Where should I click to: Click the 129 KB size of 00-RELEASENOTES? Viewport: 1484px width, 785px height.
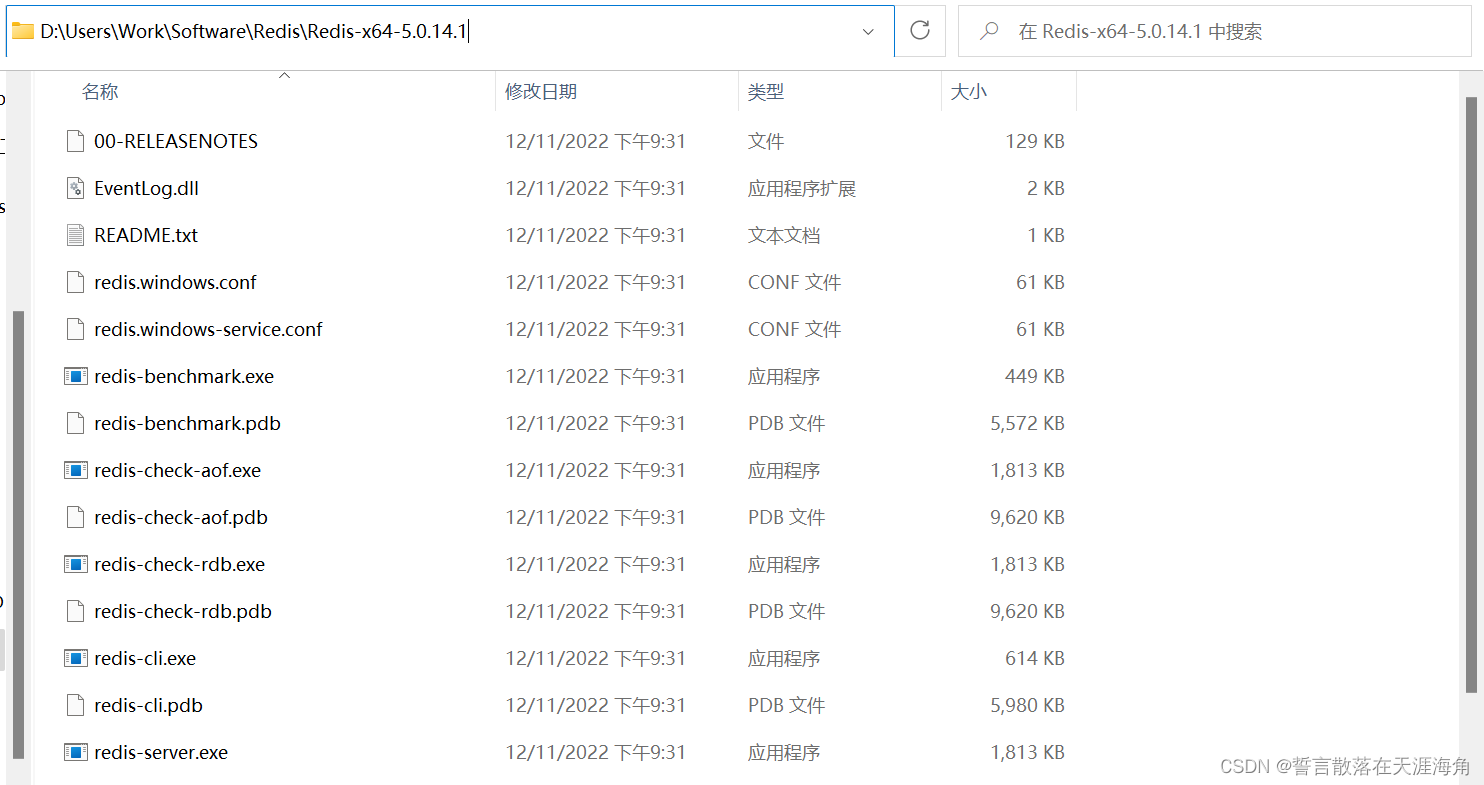tap(1035, 141)
